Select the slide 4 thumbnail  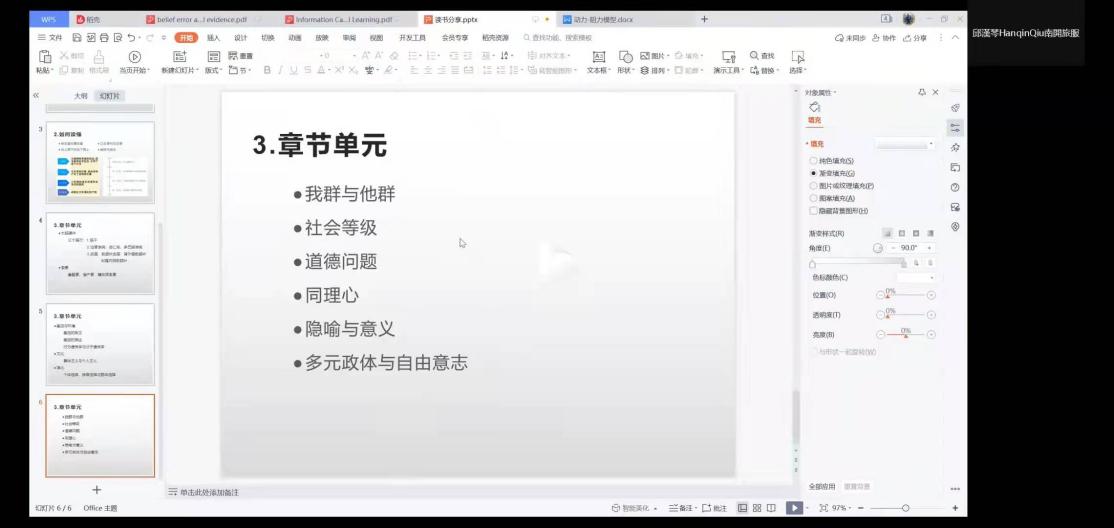point(100,253)
